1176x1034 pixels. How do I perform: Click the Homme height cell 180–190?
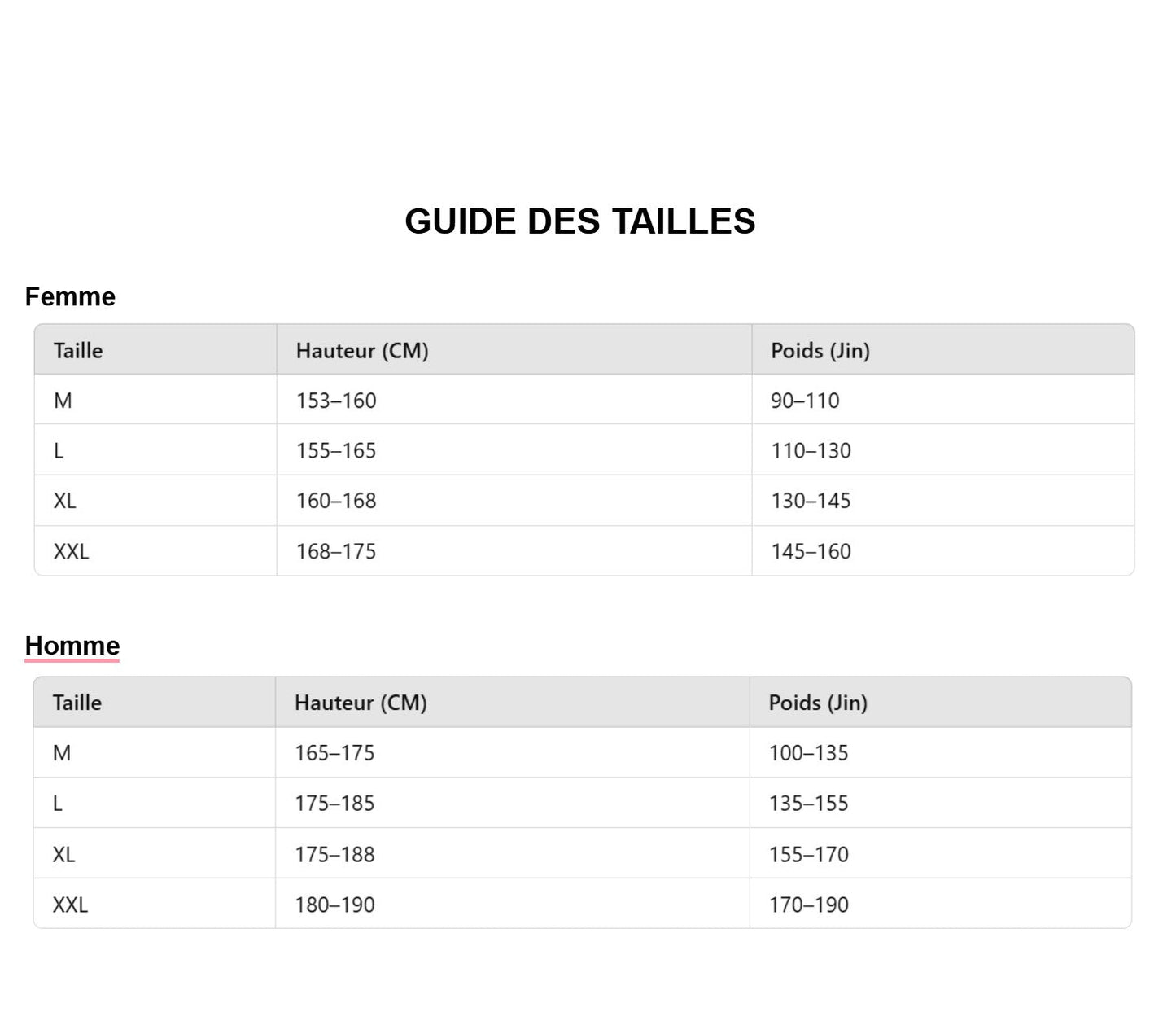coord(334,905)
